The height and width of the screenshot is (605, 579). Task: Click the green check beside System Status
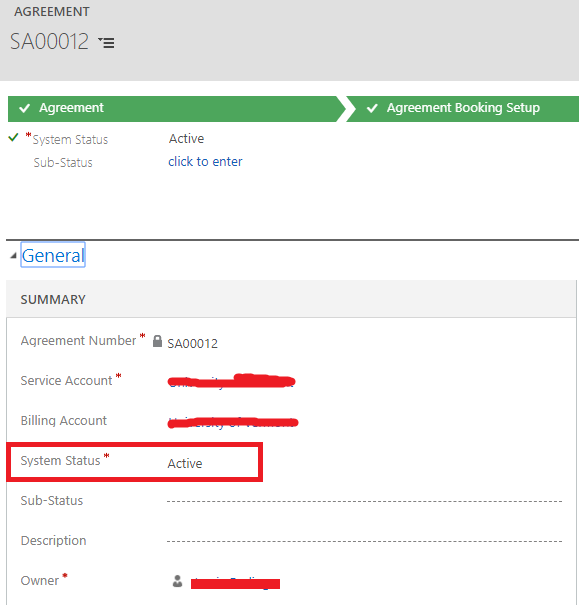pos(14,137)
